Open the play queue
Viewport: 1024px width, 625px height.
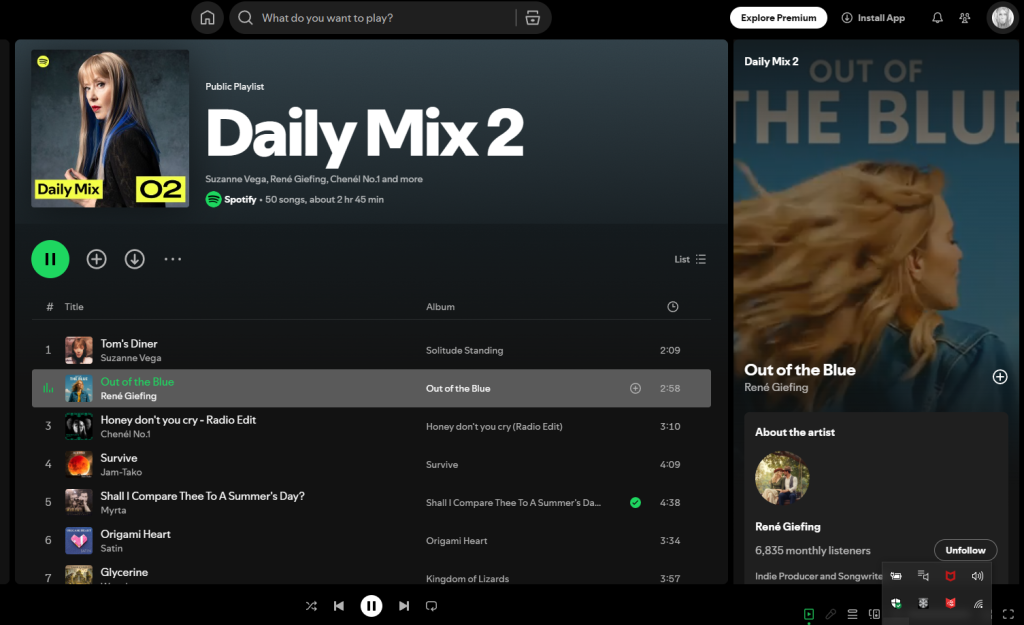[x=852, y=614]
